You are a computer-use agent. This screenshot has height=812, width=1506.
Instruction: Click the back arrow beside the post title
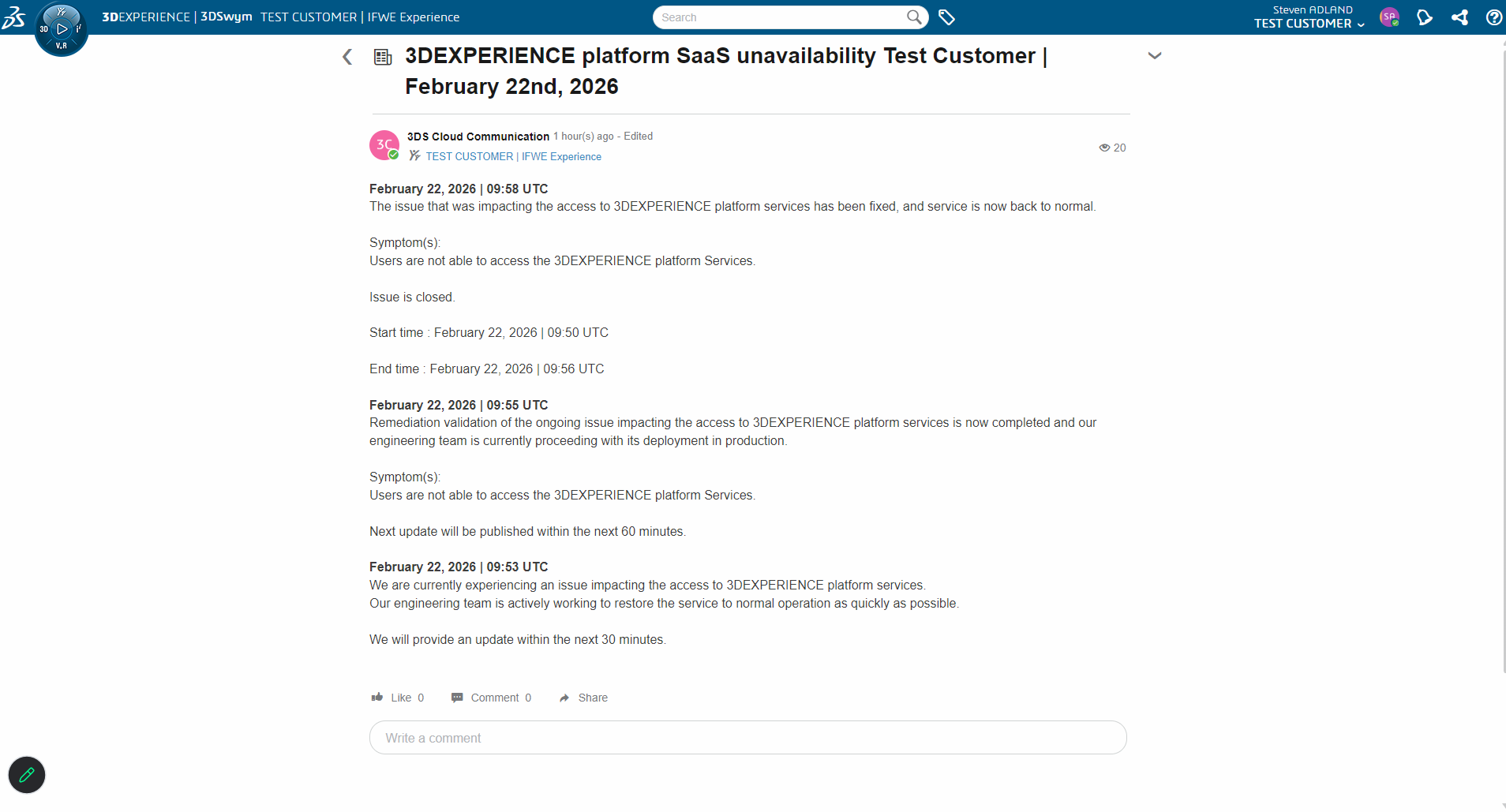click(347, 56)
